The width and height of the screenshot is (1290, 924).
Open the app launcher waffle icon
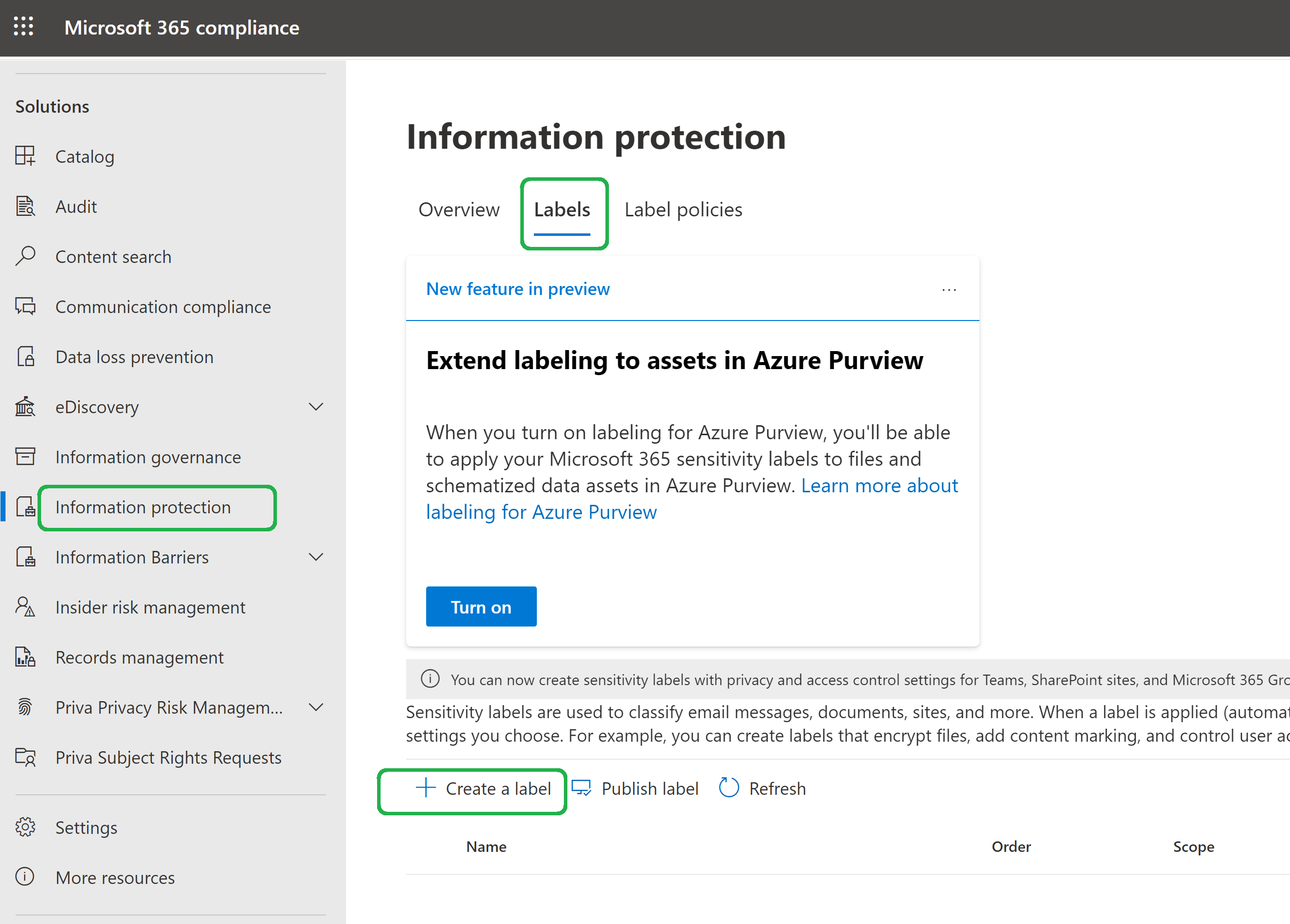24,26
